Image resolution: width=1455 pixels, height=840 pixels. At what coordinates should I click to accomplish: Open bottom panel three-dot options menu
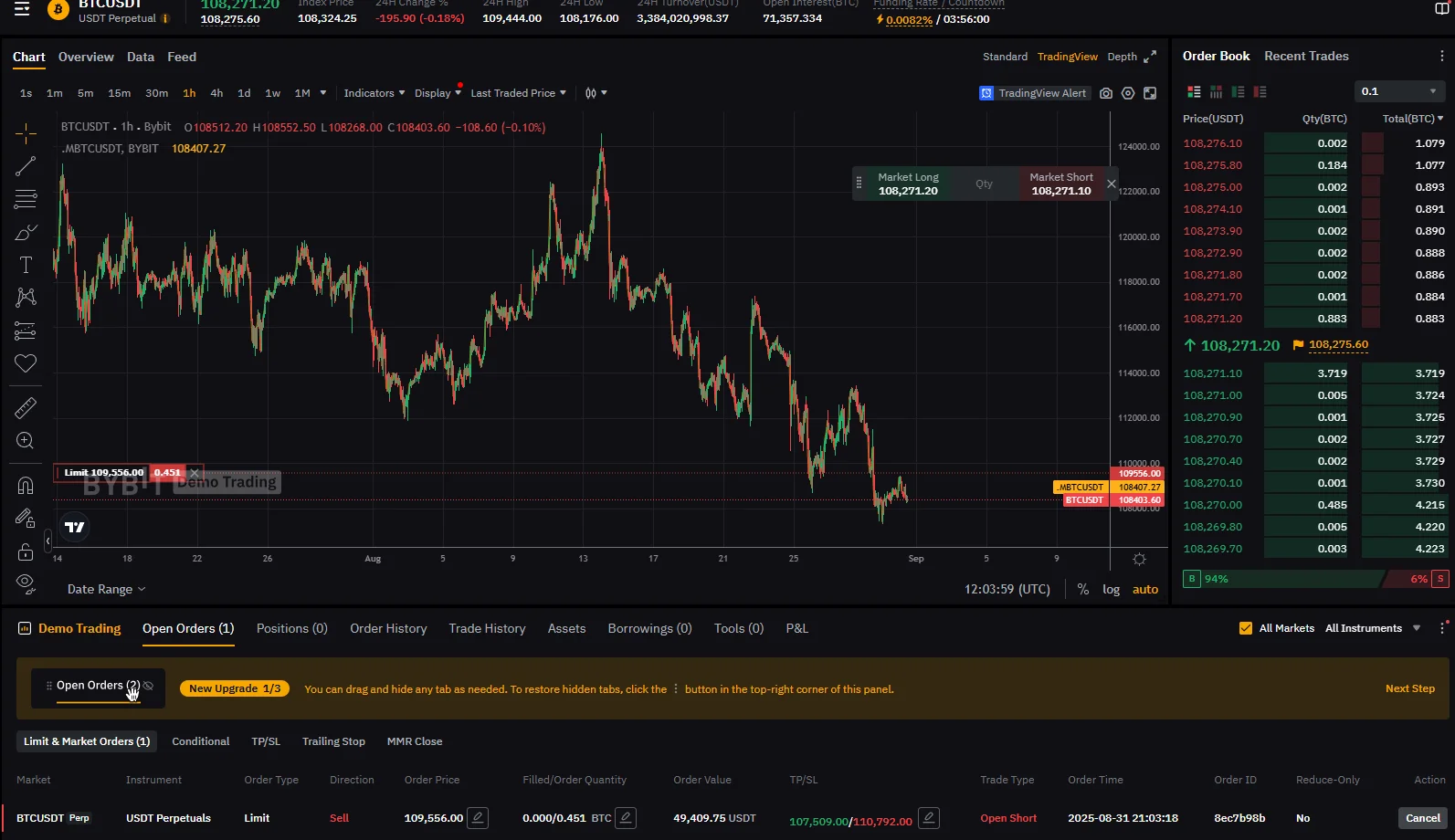click(1443, 628)
